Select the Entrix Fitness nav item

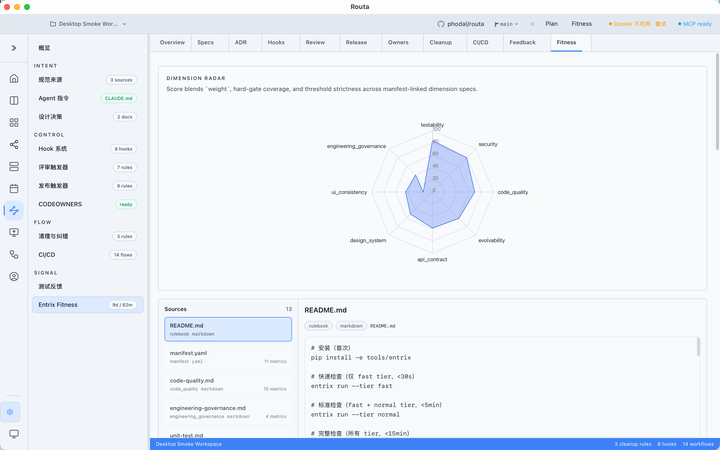tap(87, 304)
